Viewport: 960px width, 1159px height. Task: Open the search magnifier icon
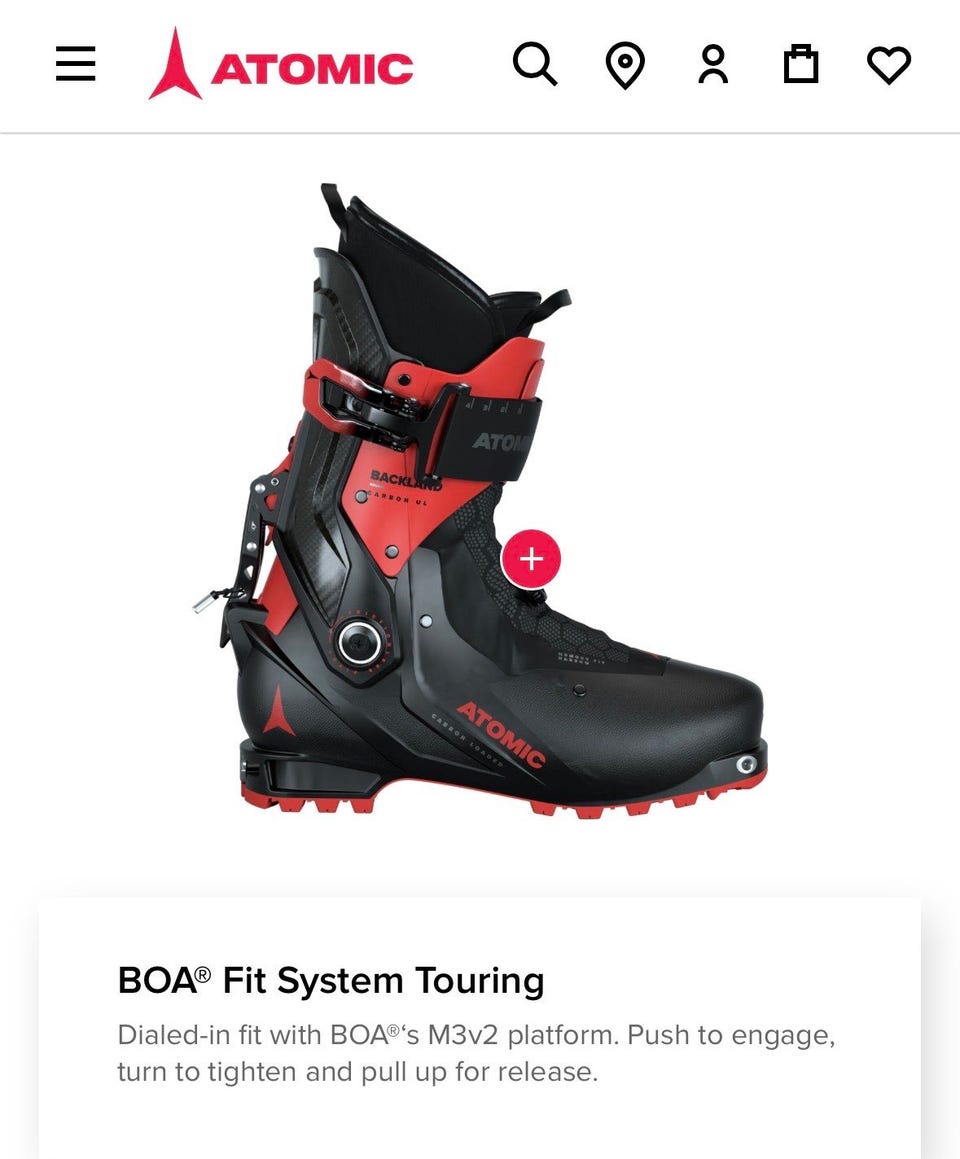[535, 64]
